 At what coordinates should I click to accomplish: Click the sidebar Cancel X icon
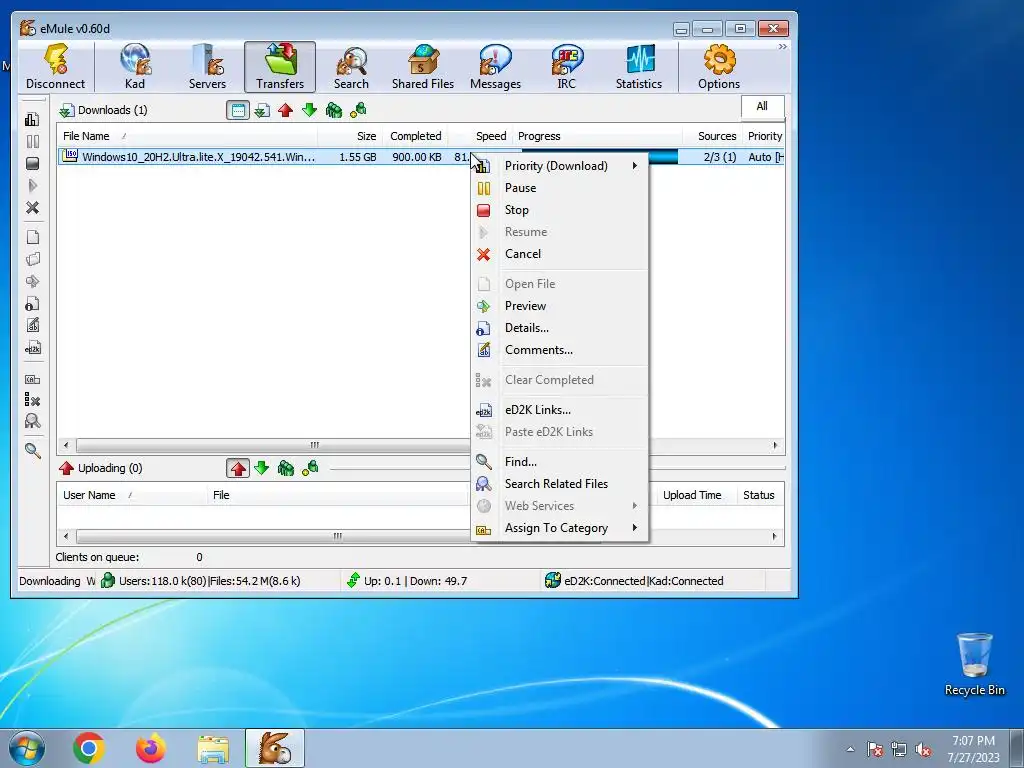point(32,208)
